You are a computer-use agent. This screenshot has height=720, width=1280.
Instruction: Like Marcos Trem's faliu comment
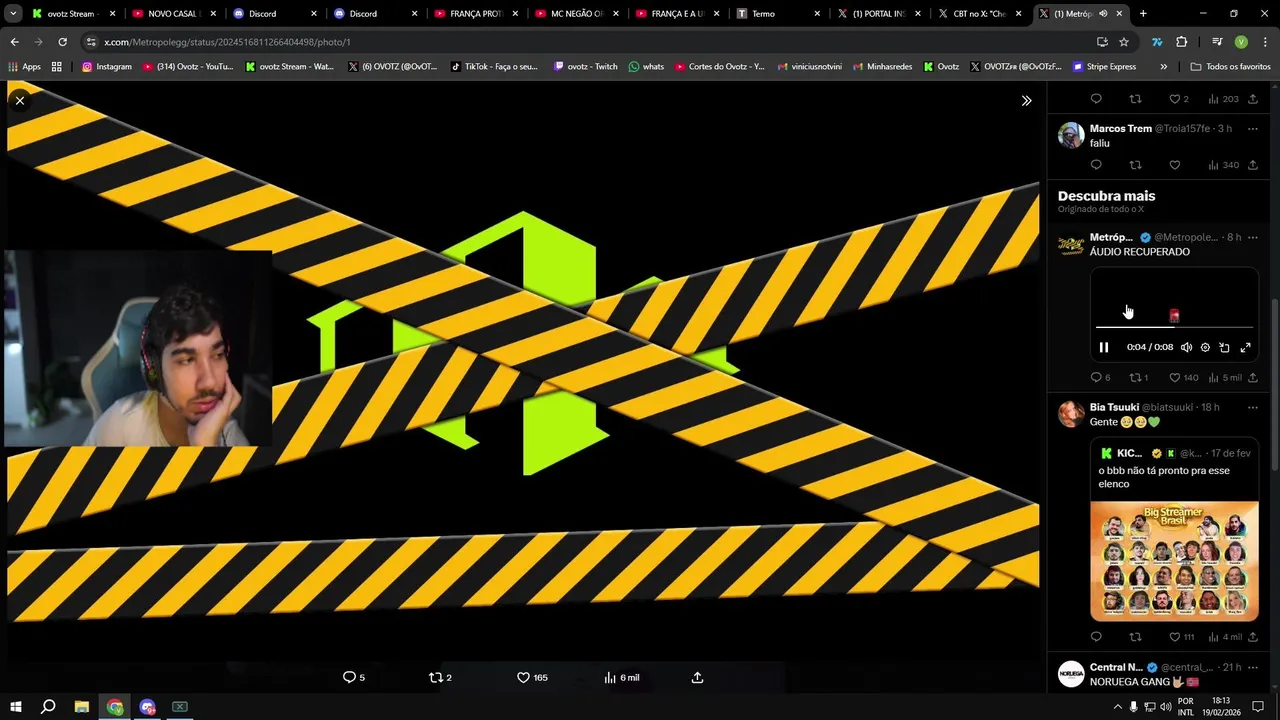(x=1175, y=165)
